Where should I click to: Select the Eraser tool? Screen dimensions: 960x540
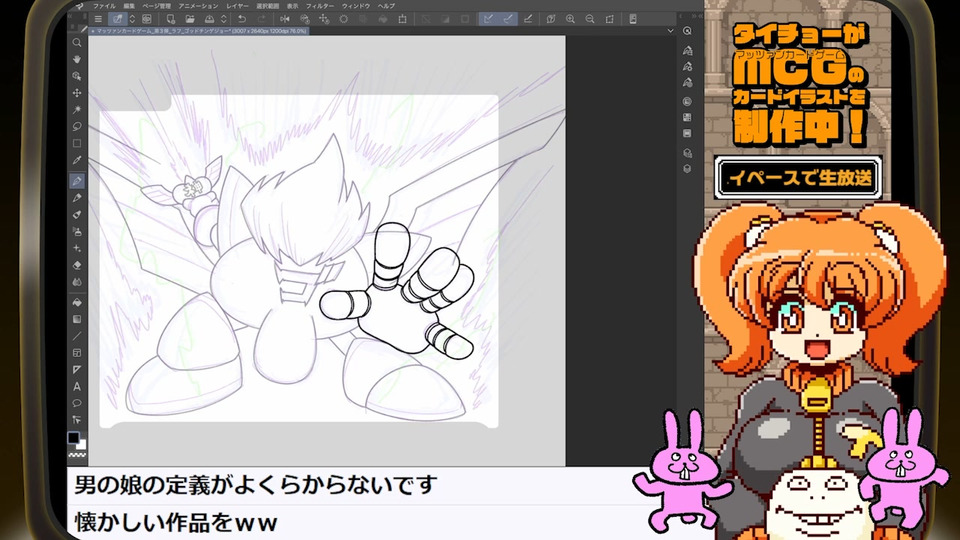point(77,265)
